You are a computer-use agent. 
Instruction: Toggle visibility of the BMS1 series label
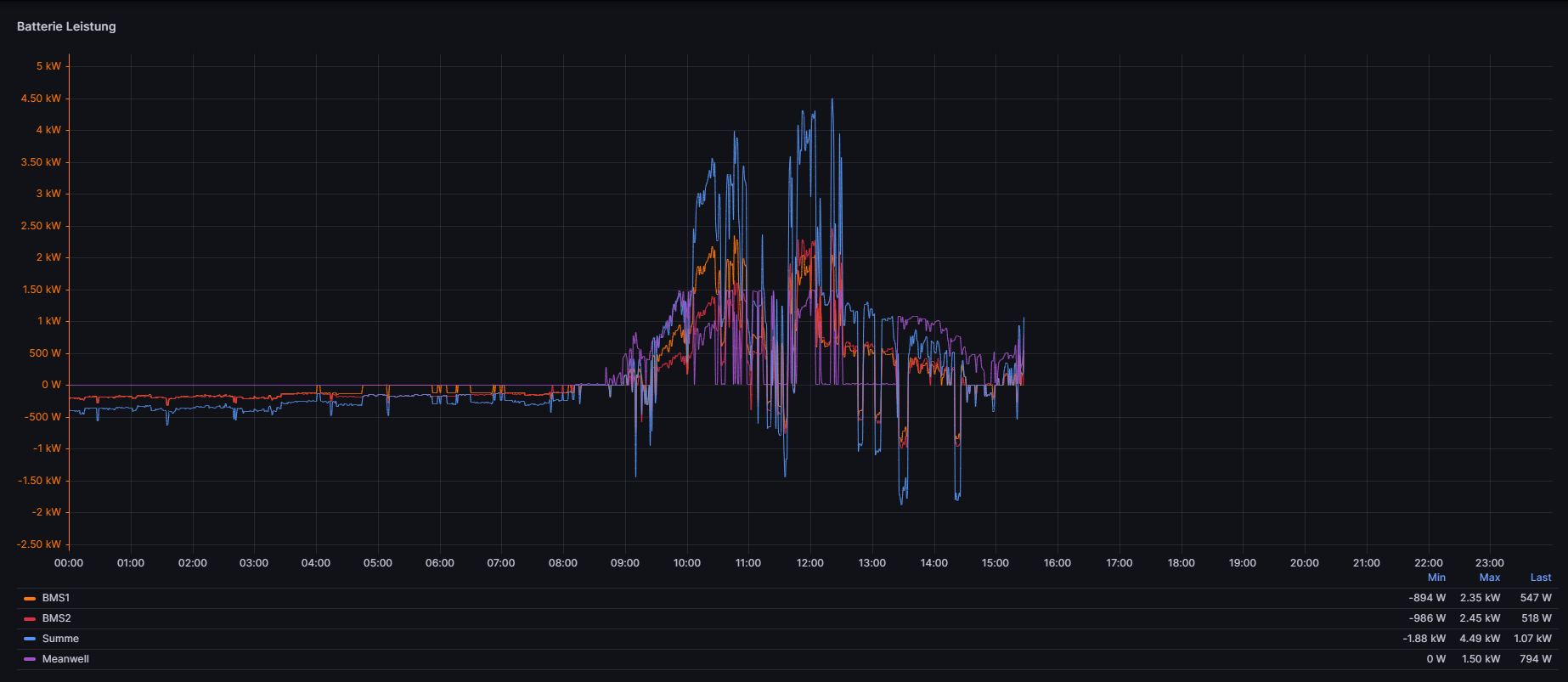56,598
